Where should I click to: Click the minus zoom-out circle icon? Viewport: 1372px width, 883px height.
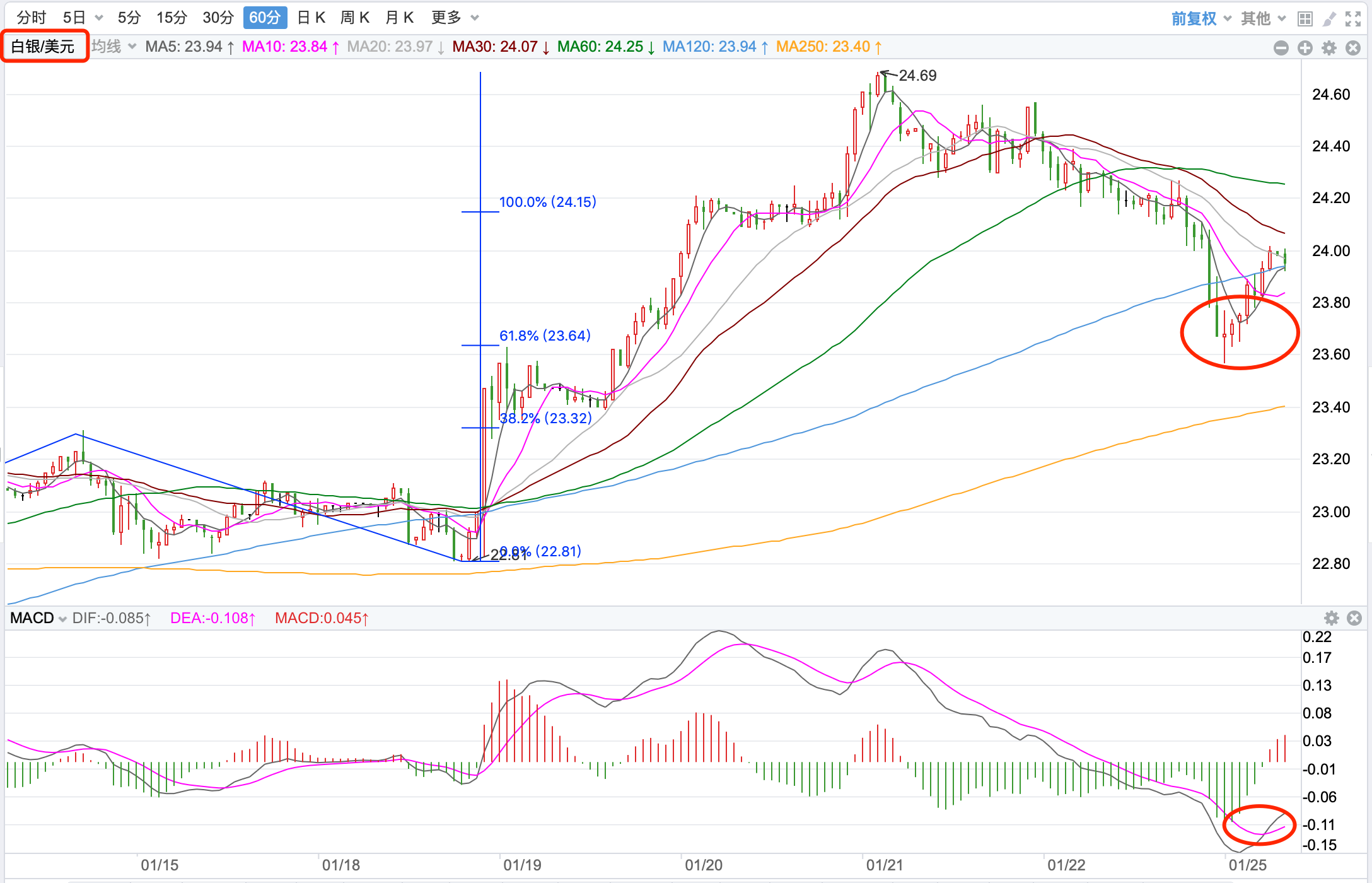coord(1281,48)
